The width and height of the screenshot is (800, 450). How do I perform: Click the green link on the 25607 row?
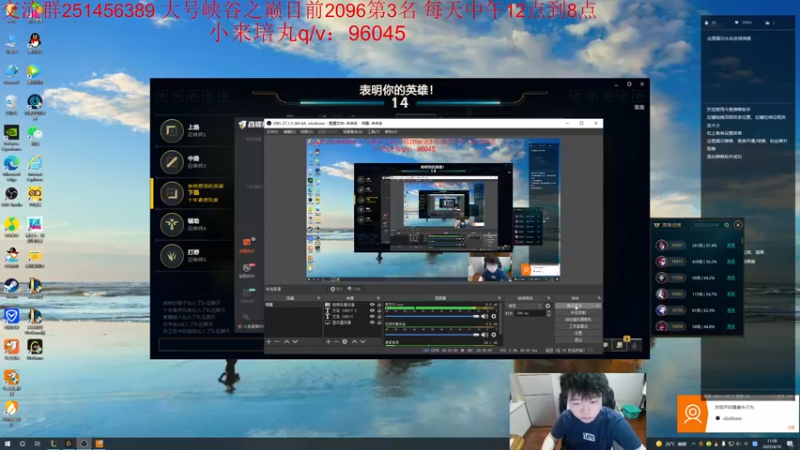[731, 245]
